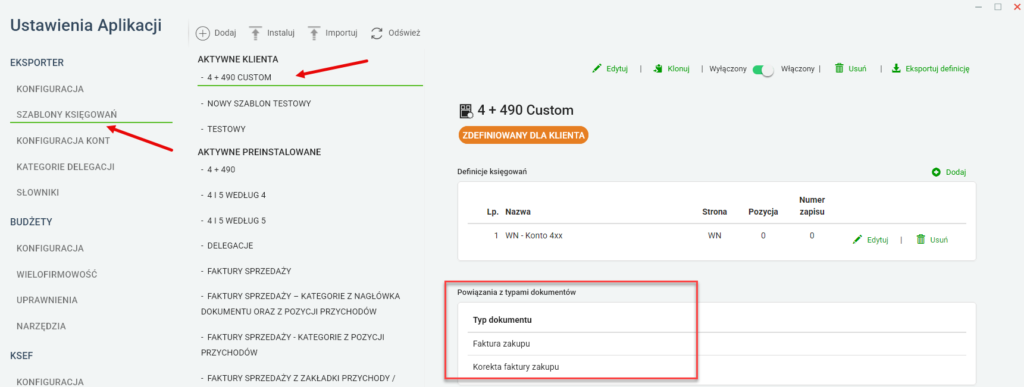Click the template icon beside 4 + 490 Custom title
The height and width of the screenshot is (387, 1024).
click(466, 110)
